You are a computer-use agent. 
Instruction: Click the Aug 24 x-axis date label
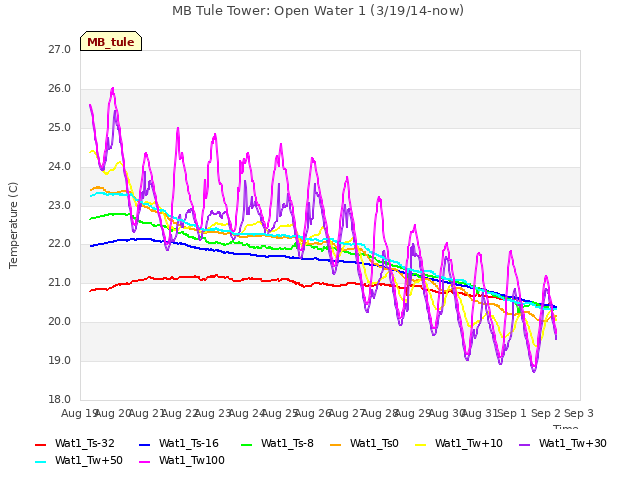click(246, 413)
